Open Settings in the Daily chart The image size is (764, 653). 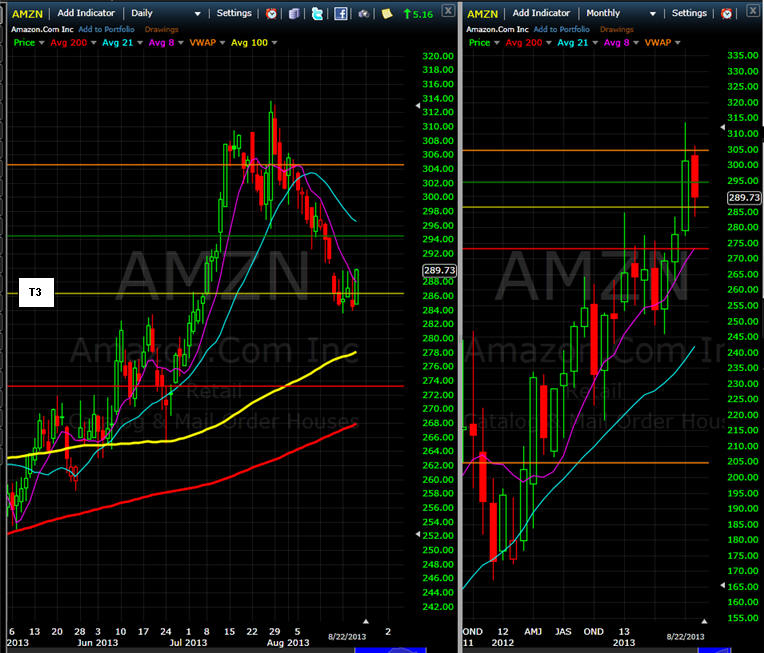[x=234, y=13]
